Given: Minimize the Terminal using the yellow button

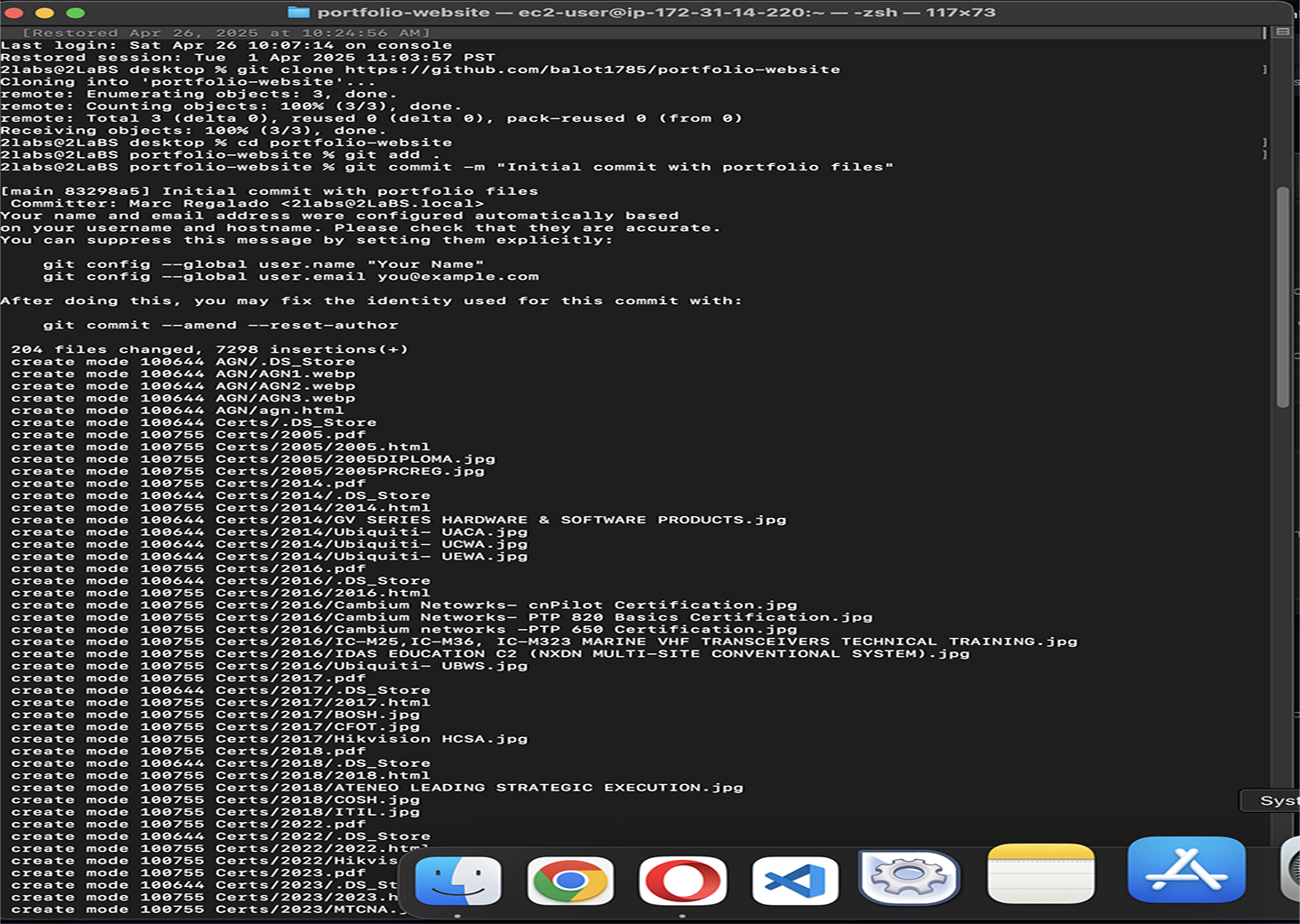Looking at the screenshot, I should coord(45,13).
